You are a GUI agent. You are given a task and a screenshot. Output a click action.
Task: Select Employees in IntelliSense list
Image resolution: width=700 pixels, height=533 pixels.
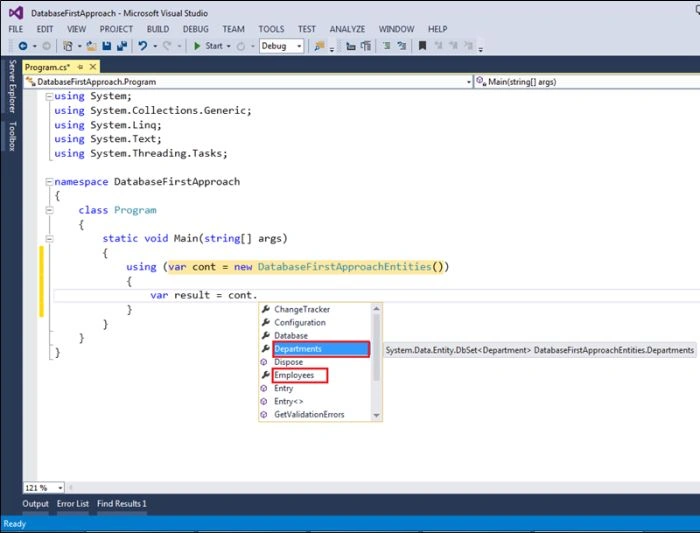(x=294, y=375)
